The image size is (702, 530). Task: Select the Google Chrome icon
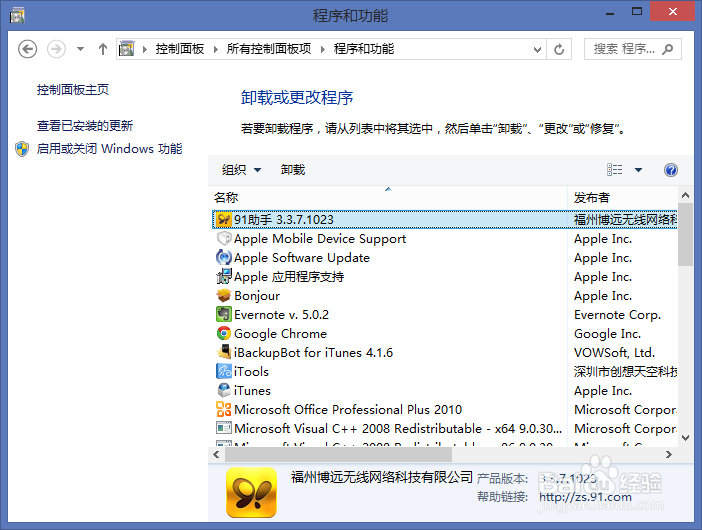223,333
